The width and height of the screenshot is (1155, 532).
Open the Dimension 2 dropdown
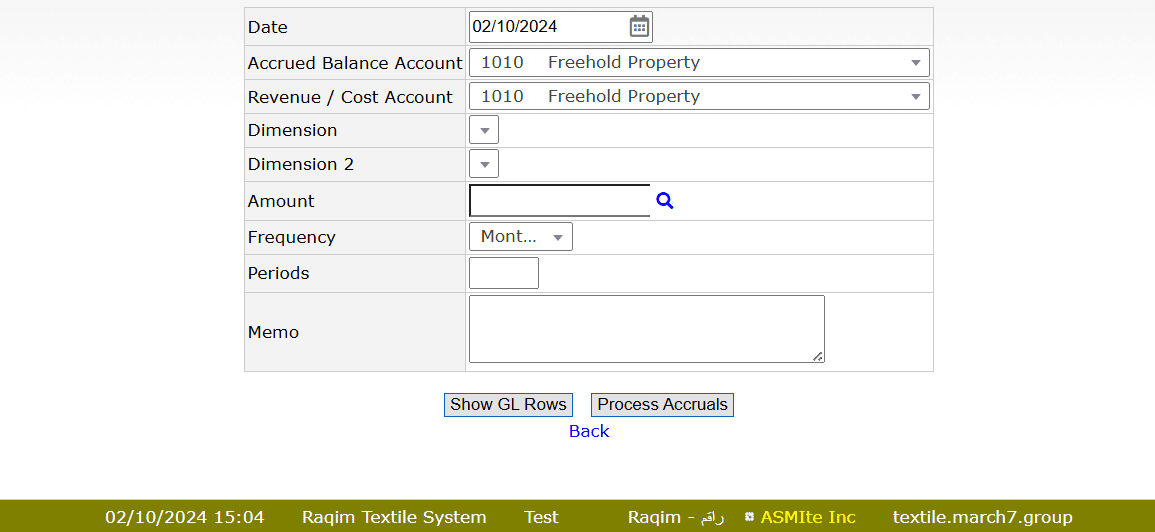point(484,164)
